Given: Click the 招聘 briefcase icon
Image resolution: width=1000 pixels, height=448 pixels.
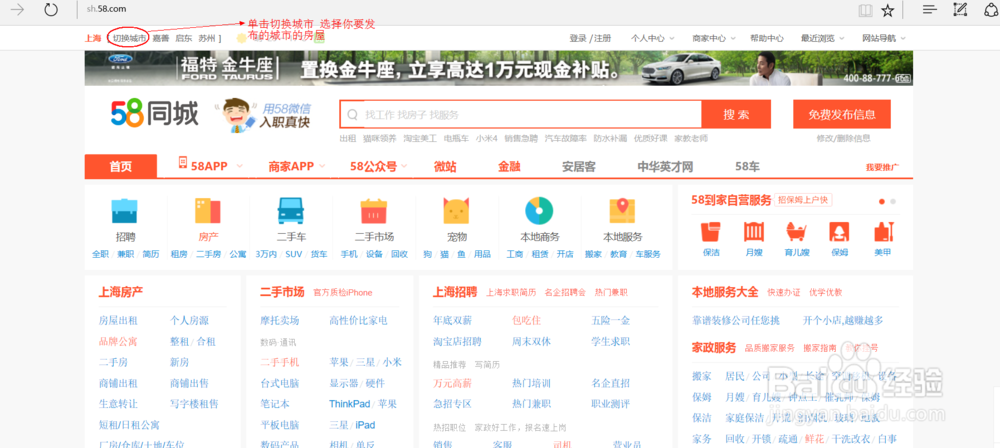Looking at the screenshot, I should (x=124, y=211).
